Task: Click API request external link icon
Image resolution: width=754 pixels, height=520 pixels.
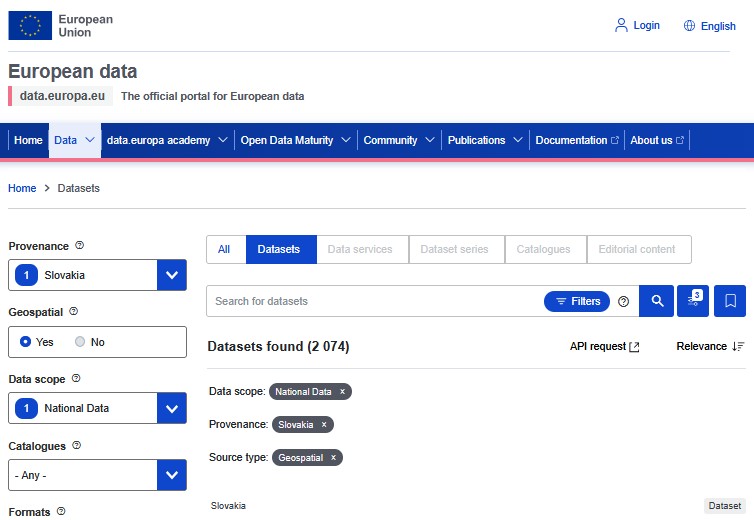Action: pos(634,347)
